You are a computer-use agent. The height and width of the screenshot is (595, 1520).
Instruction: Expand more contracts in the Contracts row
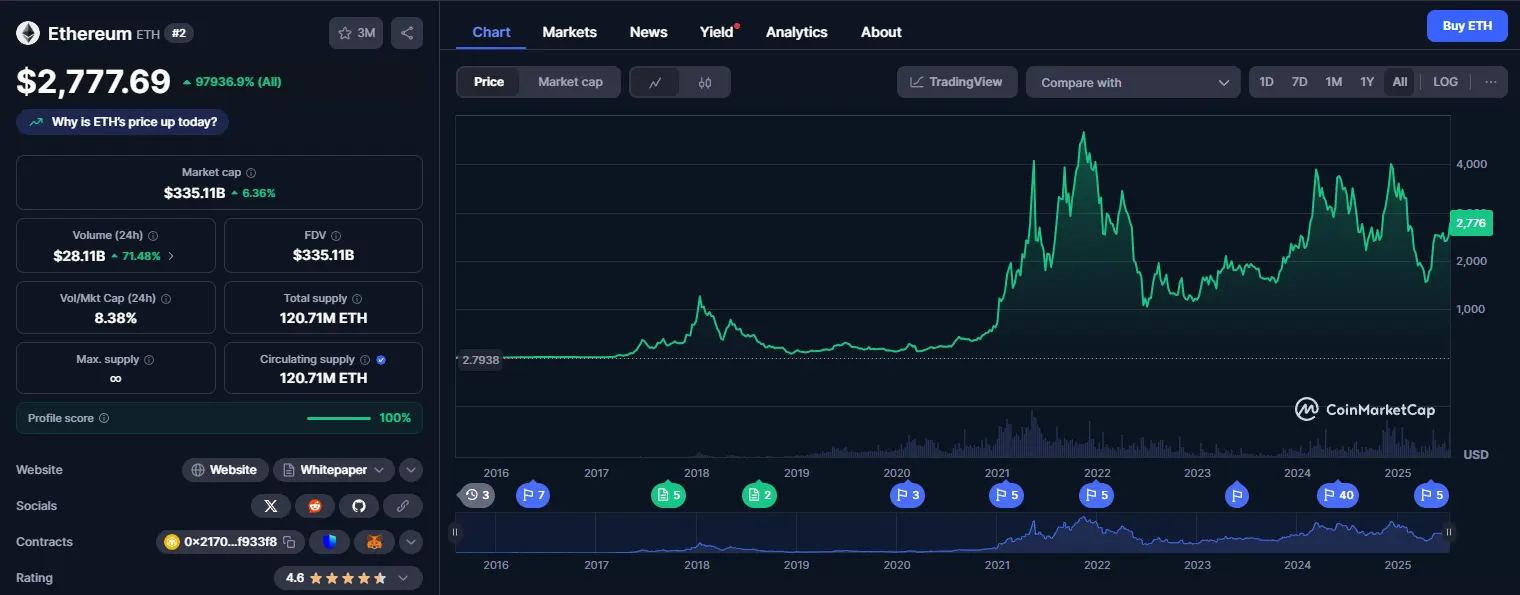click(x=411, y=542)
